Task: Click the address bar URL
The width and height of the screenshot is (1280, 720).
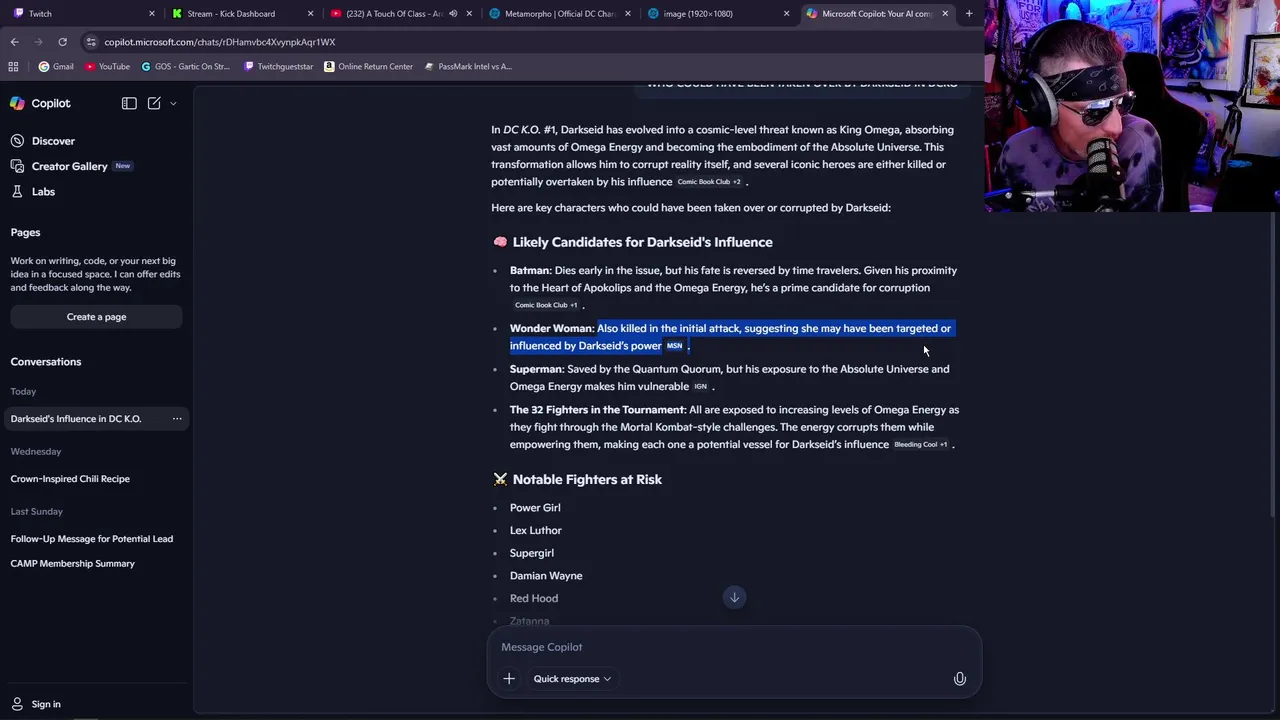Action: [x=219, y=42]
